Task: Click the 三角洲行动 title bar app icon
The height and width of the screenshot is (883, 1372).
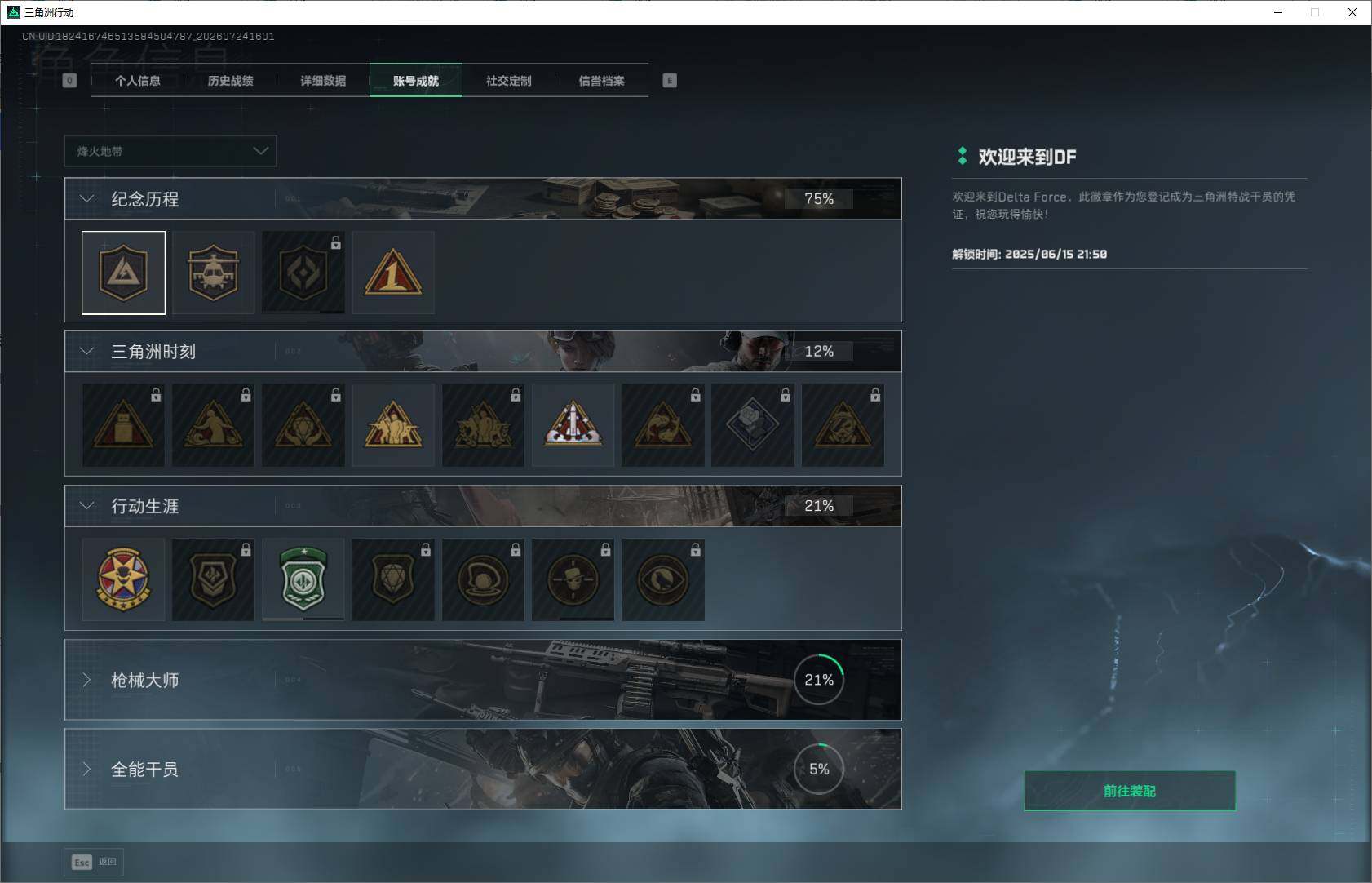Action: pos(13,12)
